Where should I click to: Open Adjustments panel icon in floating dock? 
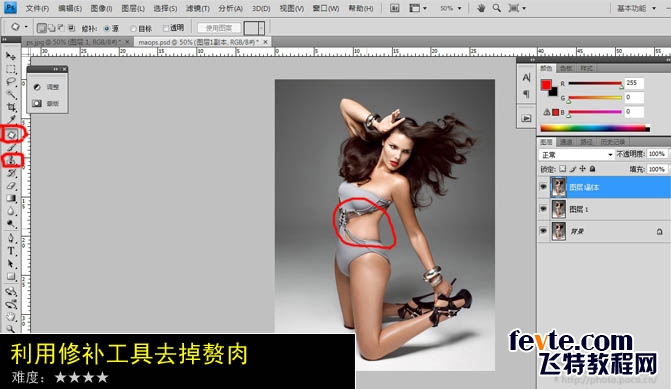pyautogui.click(x=37, y=87)
